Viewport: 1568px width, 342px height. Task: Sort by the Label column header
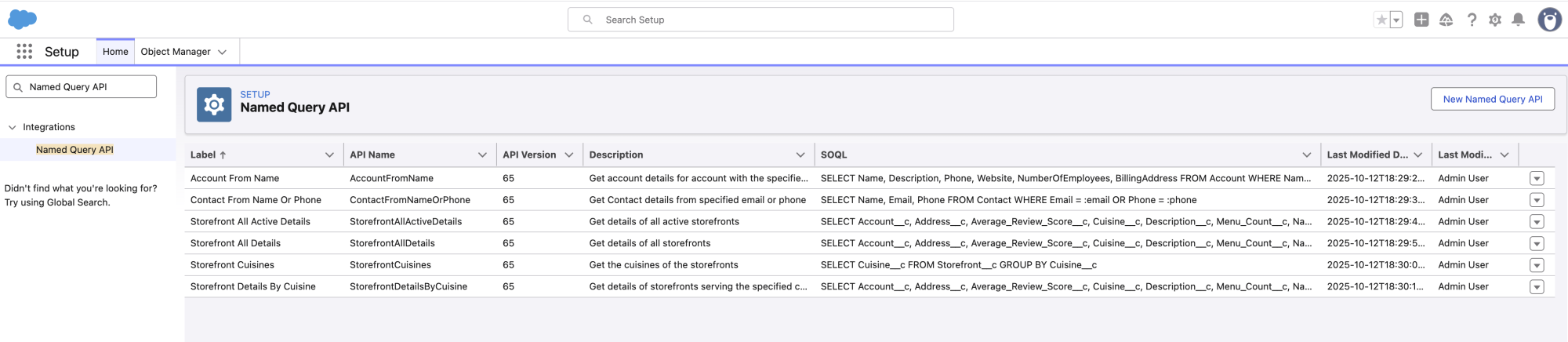tap(208, 155)
